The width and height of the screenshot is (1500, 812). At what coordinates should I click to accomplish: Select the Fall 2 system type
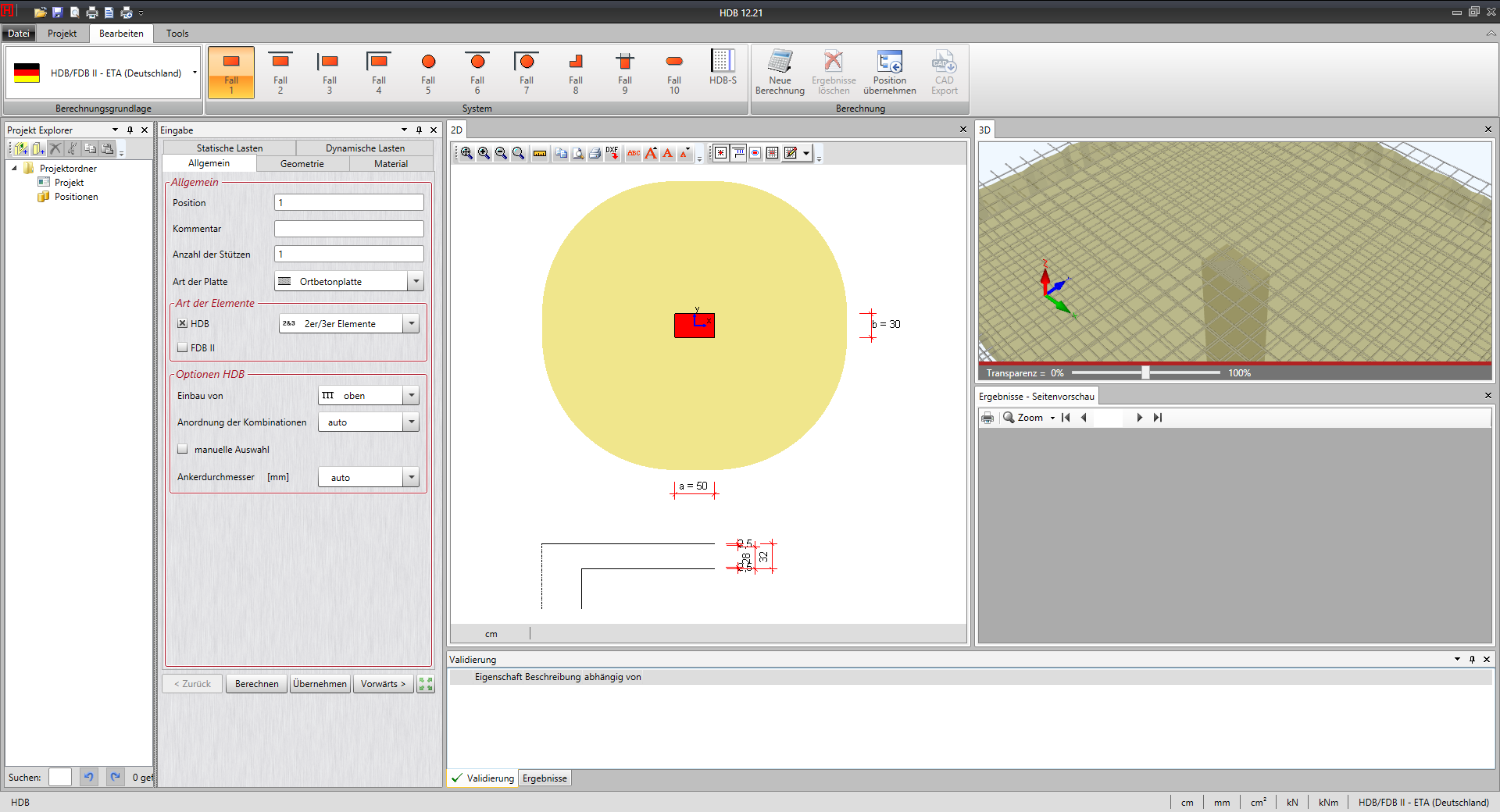pos(280,73)
